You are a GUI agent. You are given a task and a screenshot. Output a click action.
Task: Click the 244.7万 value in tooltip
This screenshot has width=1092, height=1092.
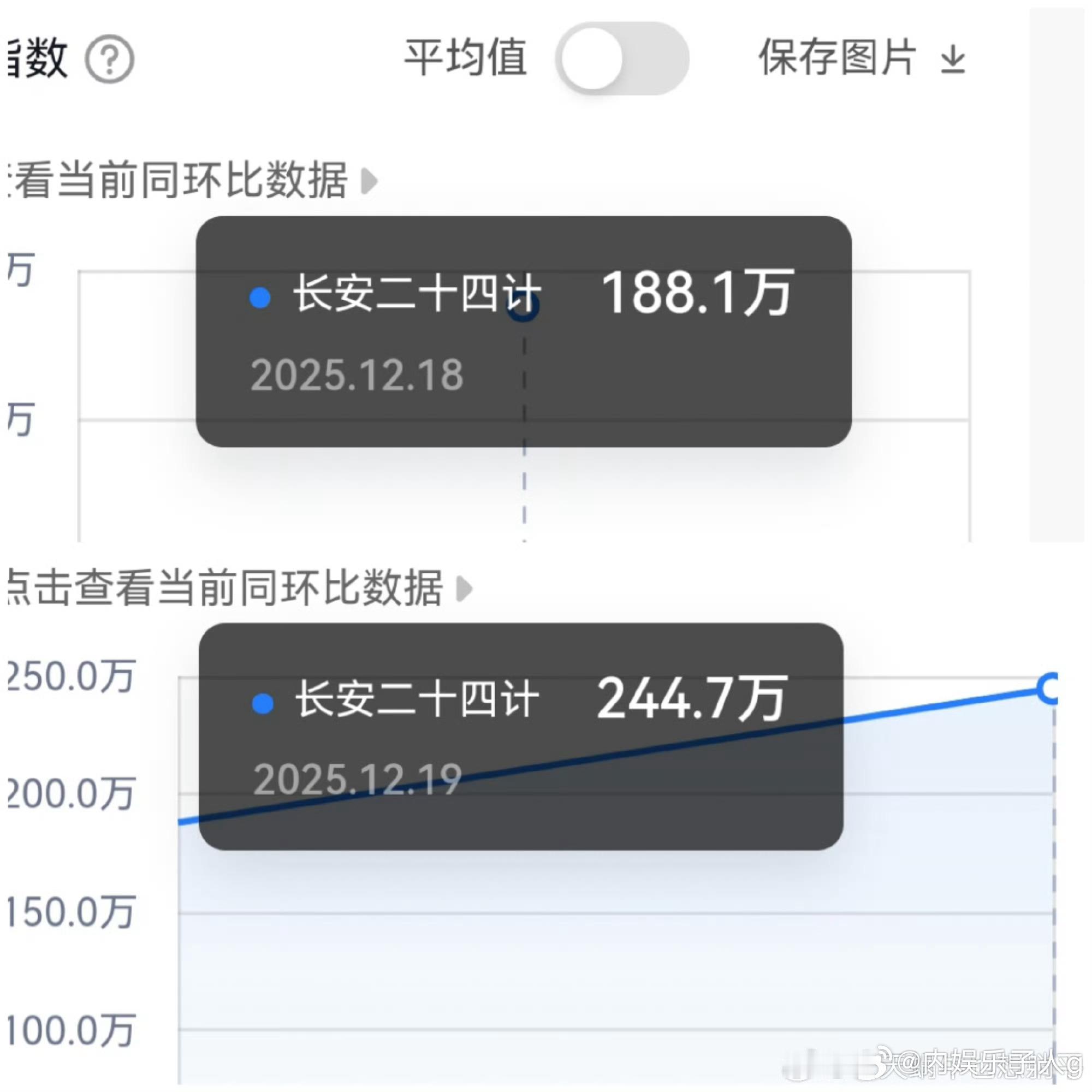(692, 699)
